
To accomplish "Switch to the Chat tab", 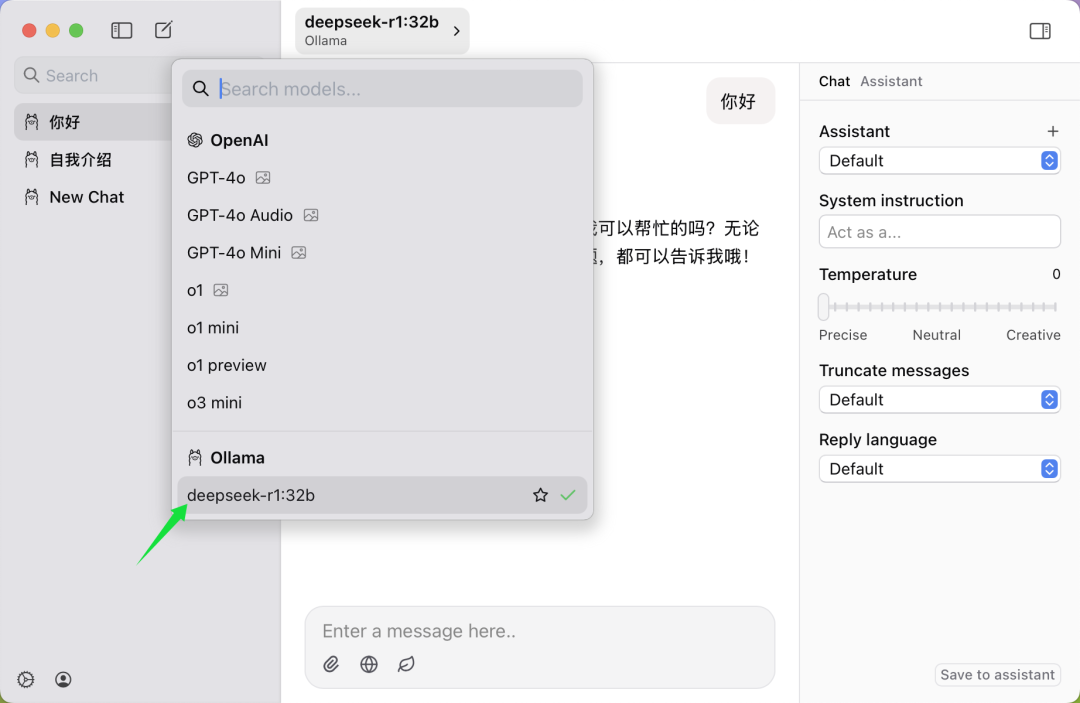I will pos(834,81).
